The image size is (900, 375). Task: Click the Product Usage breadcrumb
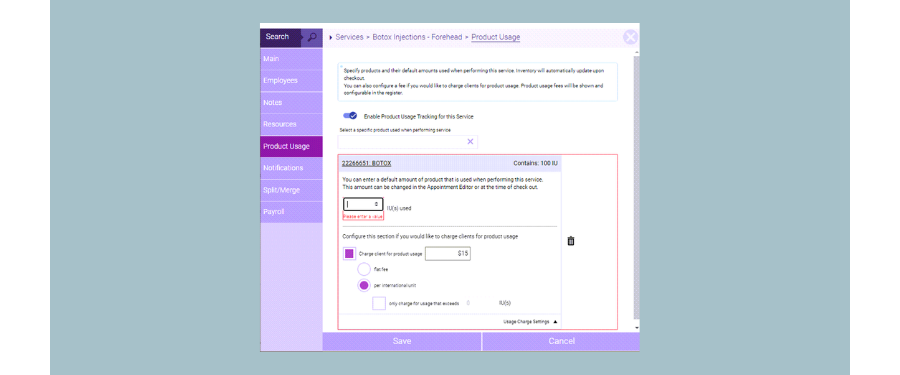(495, 37)
